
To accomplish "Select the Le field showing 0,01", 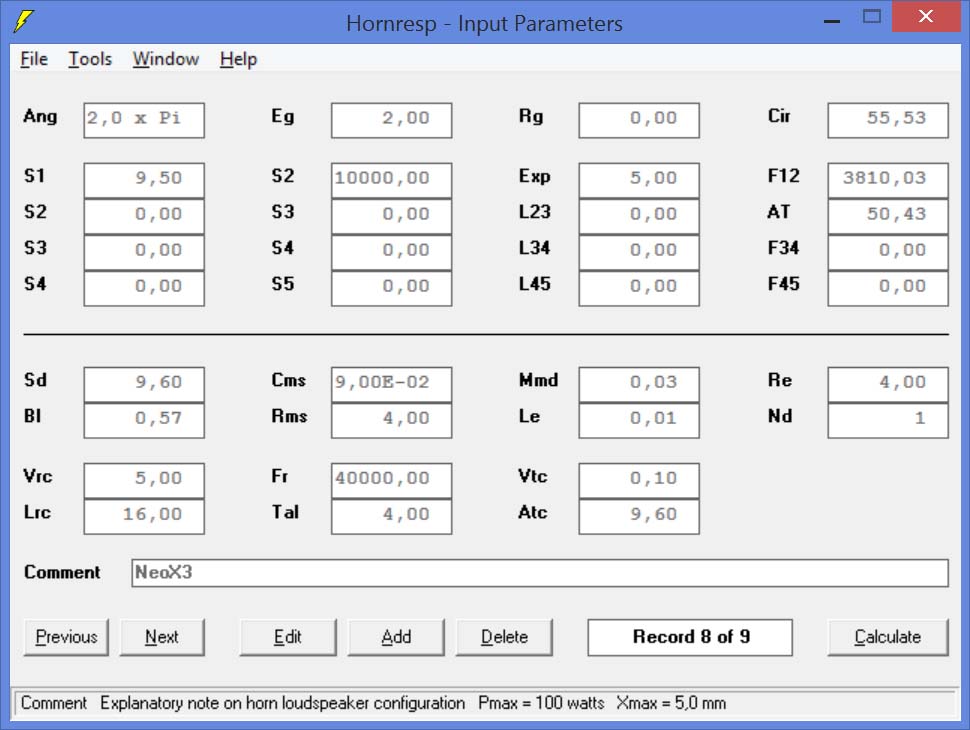I will pos(639,421).
